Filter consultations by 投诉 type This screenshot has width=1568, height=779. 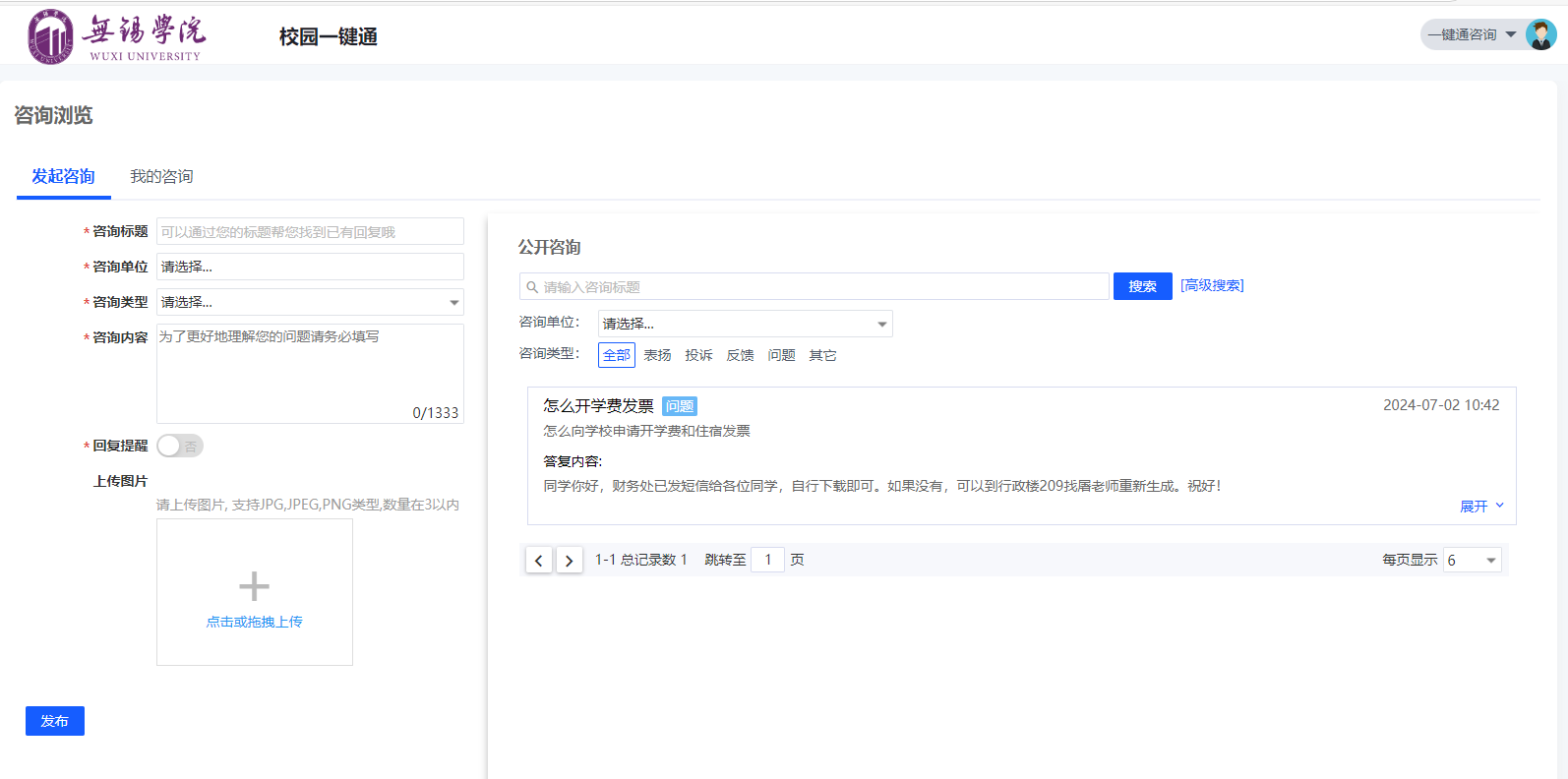pos(698,355)
